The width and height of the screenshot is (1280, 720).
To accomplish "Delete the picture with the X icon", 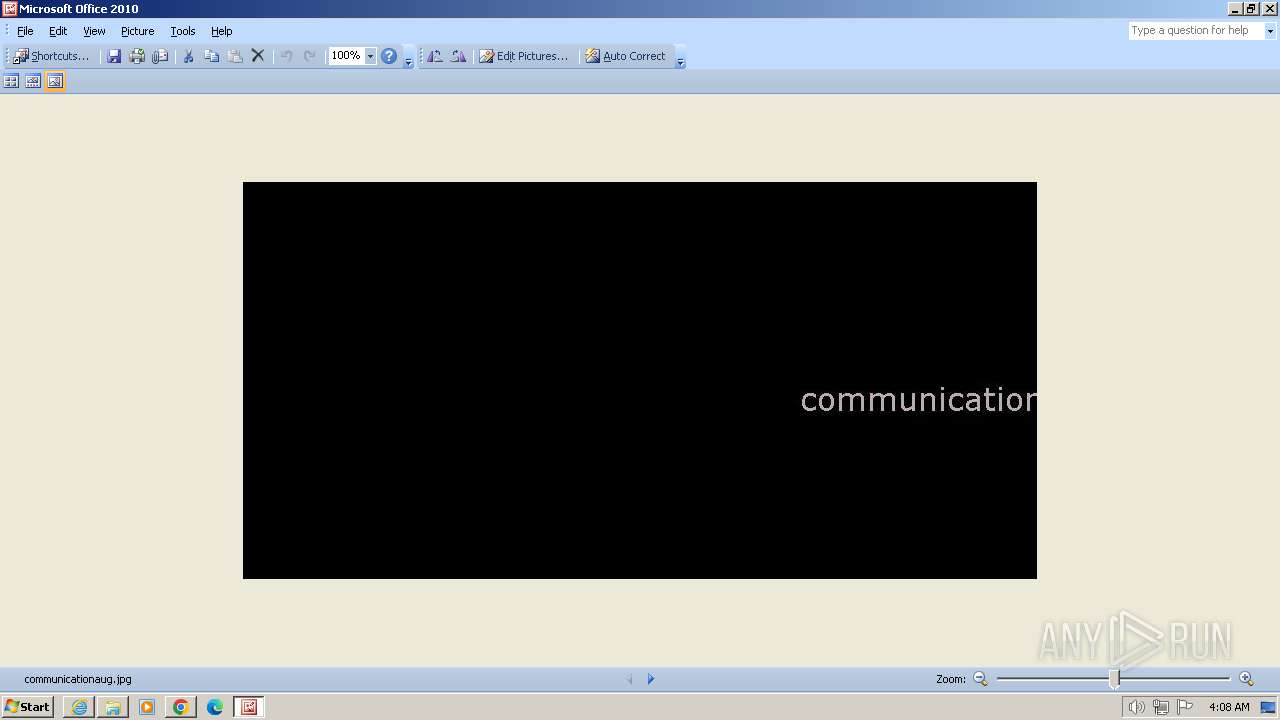I will tap(258, 56).
